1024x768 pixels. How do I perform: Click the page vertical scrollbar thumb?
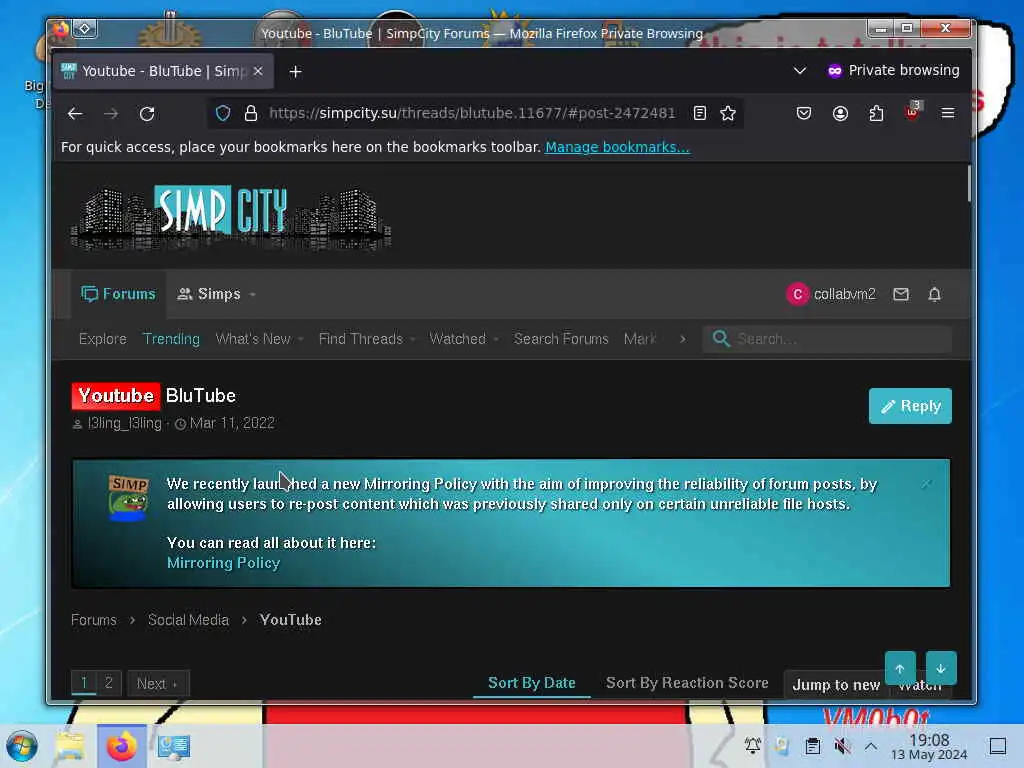[969, 184]
